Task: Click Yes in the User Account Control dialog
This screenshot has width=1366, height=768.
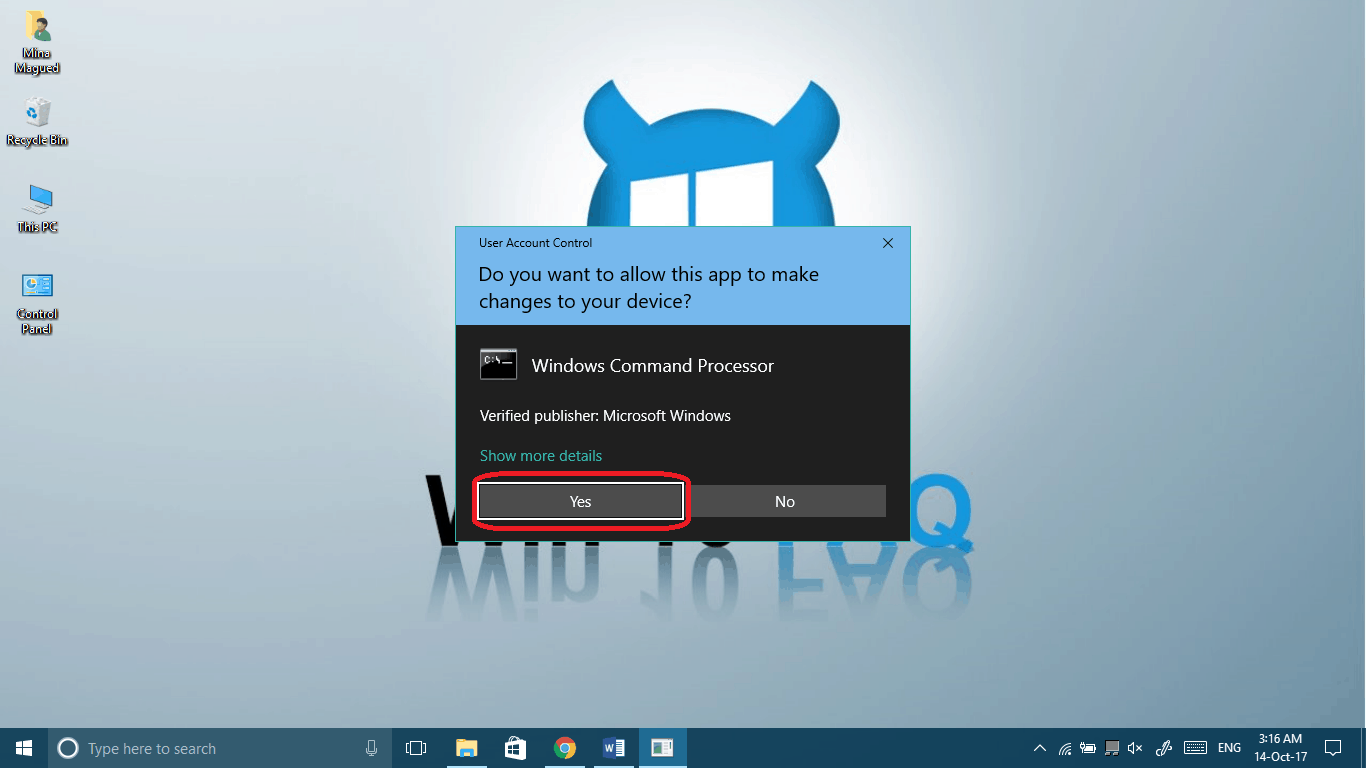Action: point(580,501)
